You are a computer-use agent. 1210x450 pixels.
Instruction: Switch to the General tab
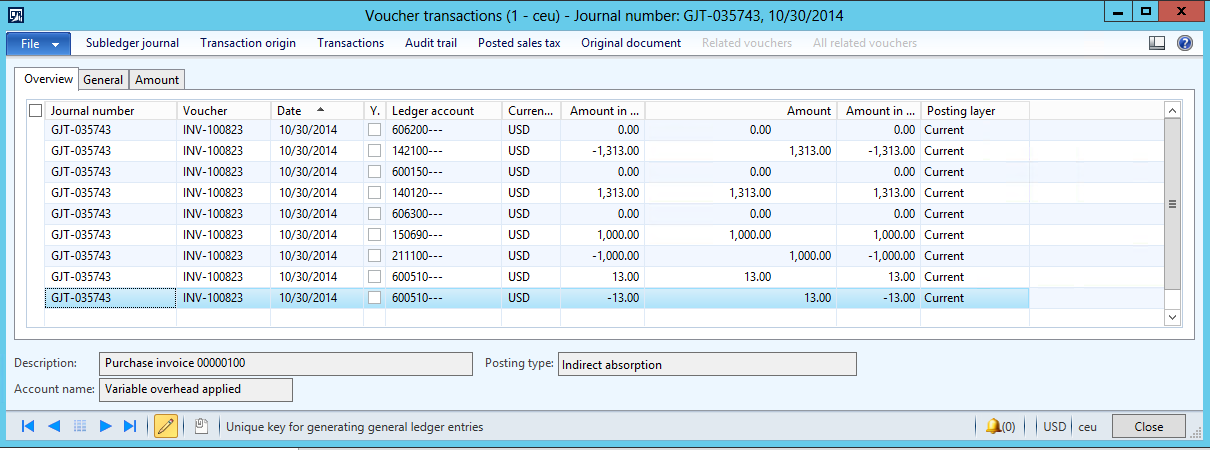click(103, 80)
